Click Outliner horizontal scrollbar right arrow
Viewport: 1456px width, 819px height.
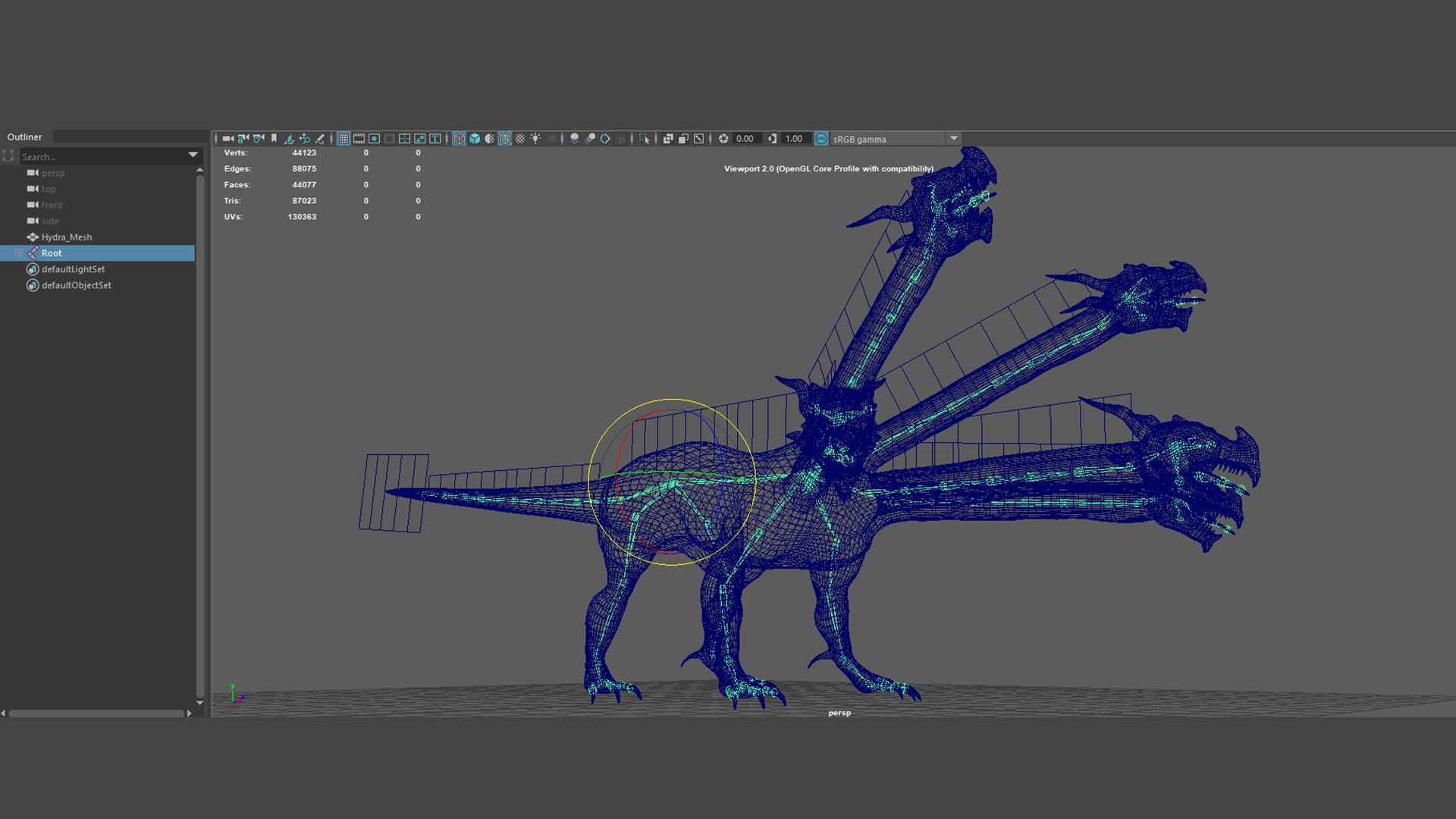coord(189,713)
